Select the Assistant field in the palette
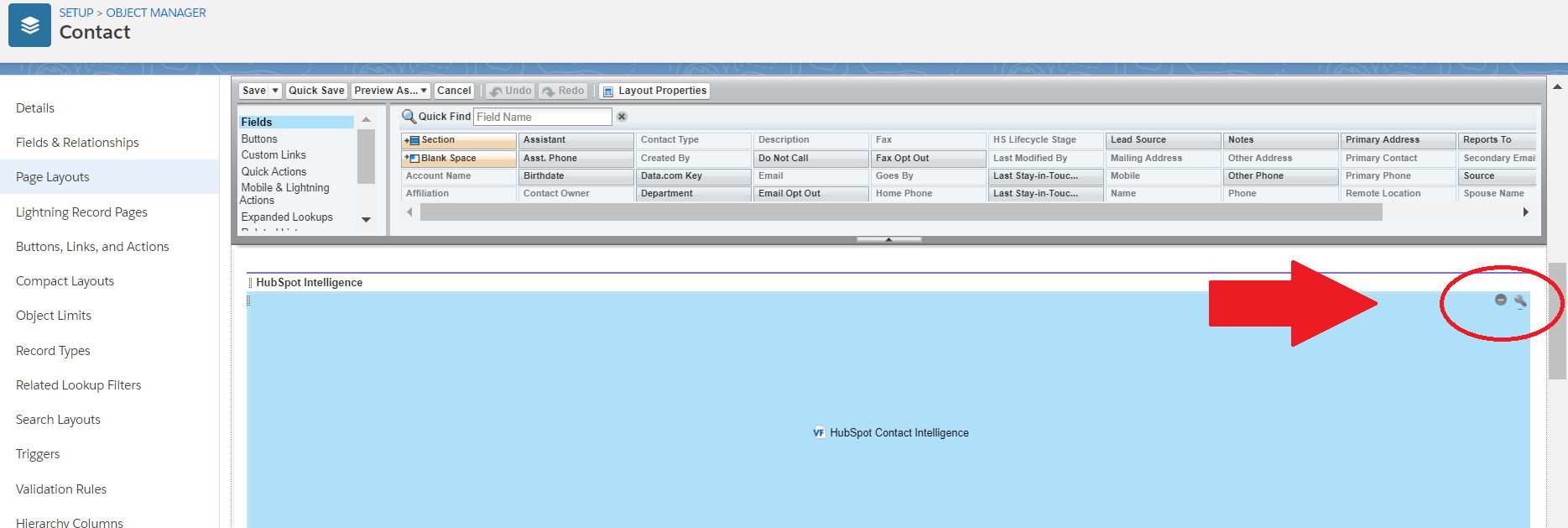1568x528 pixels. pyautogui.click(x=576, y=140)
